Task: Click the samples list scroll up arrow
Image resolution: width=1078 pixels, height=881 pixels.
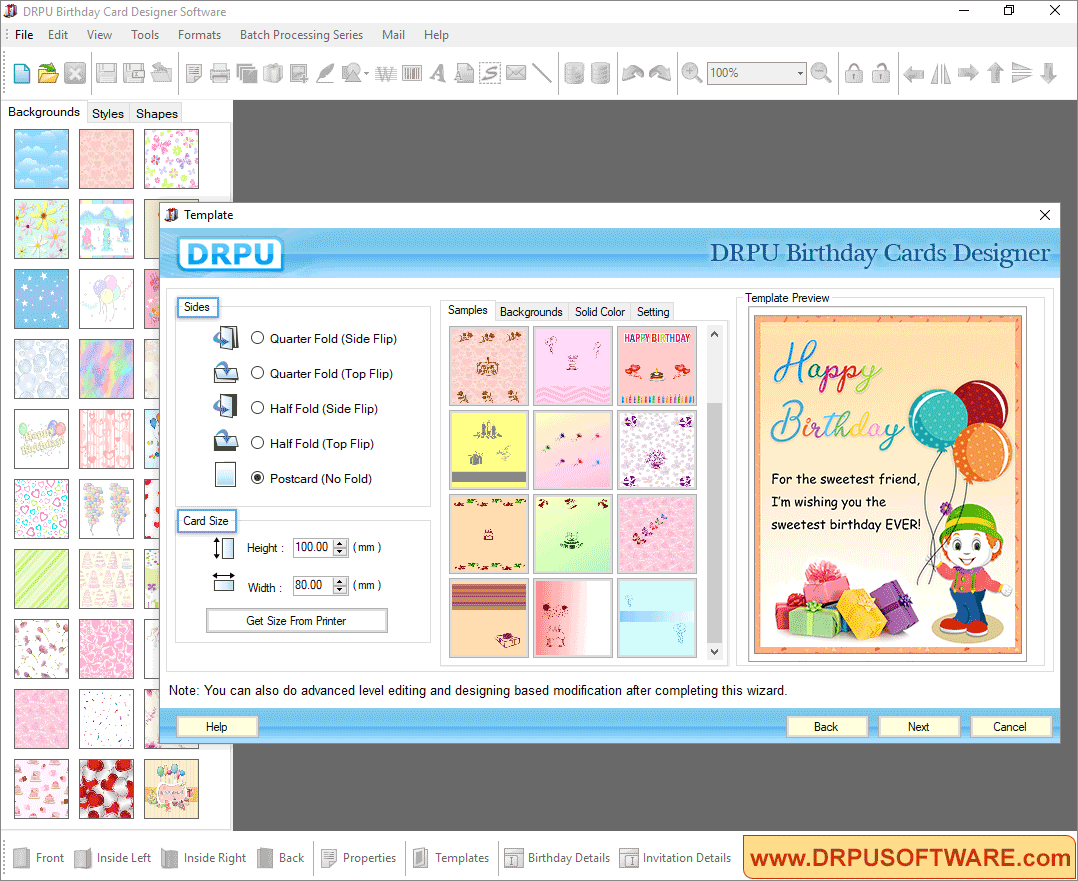Action: [x=714, y=334]
